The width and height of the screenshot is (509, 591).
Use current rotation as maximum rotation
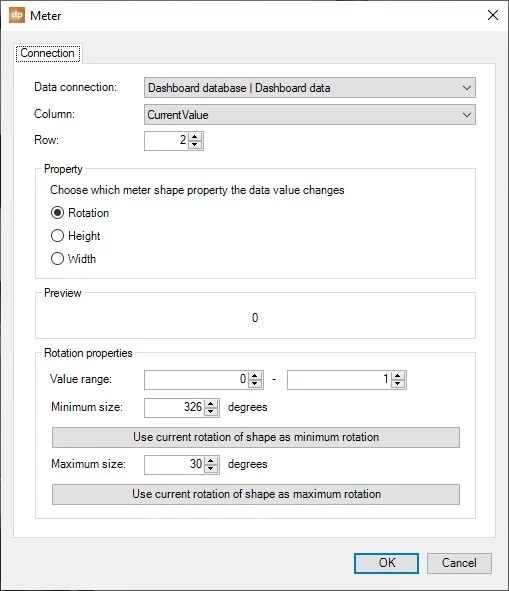256,494
